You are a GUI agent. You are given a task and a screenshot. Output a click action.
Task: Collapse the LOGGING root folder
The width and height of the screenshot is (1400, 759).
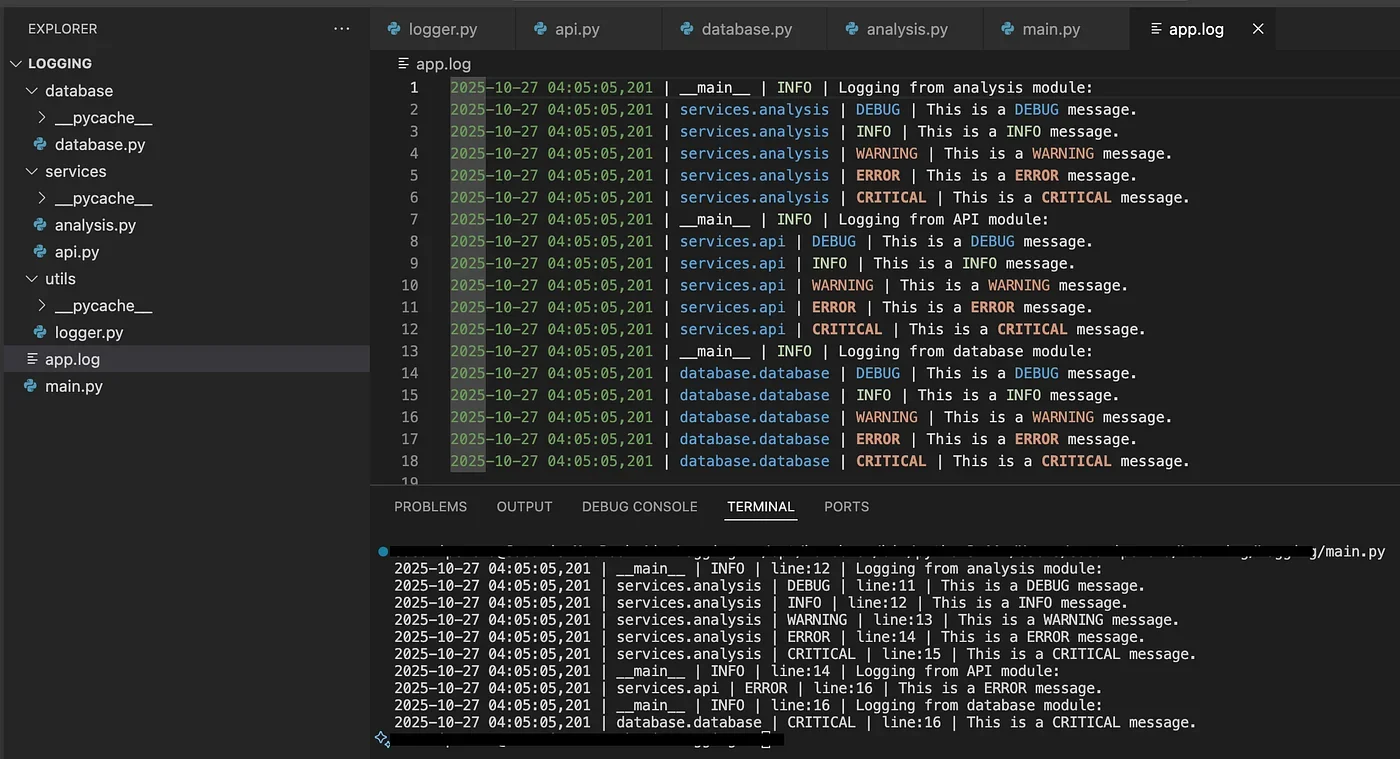[15, 63]
